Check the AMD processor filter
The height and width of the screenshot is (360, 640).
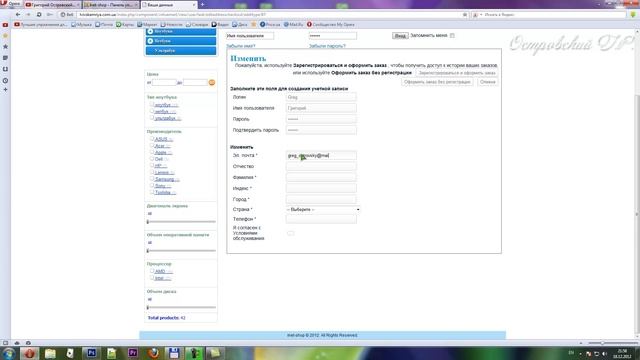(152, 271)
